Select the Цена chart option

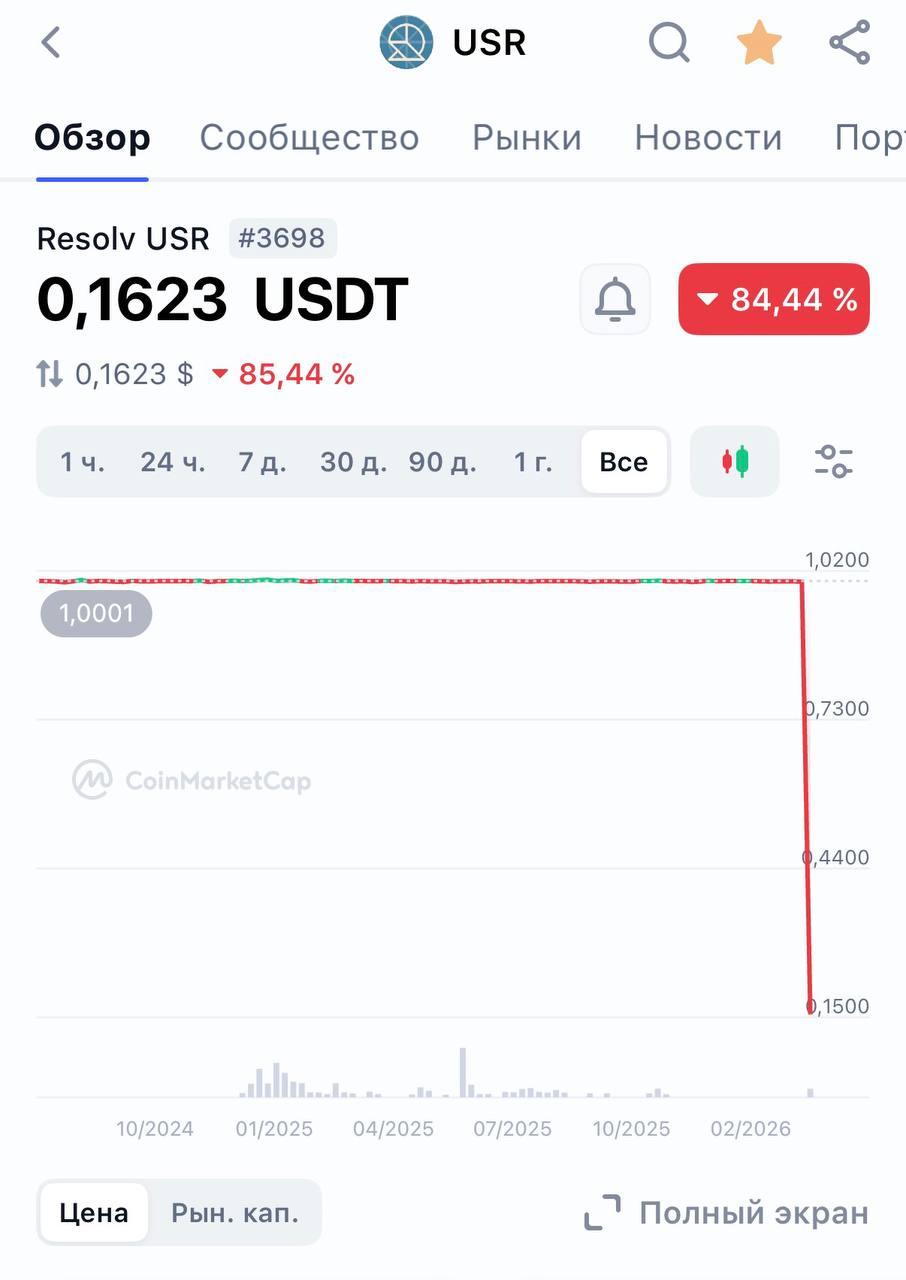tap(94, 1213)
